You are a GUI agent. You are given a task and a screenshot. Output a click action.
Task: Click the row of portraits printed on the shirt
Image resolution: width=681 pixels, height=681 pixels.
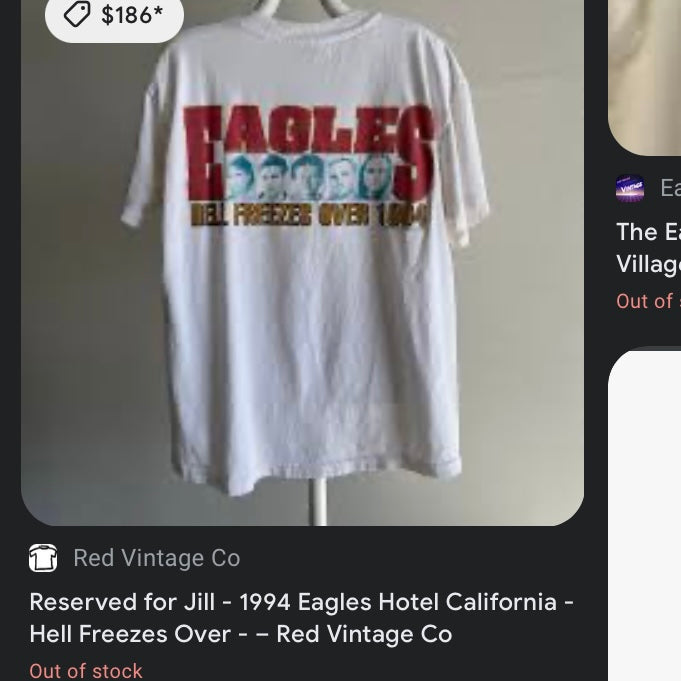[x=308, y=178]
